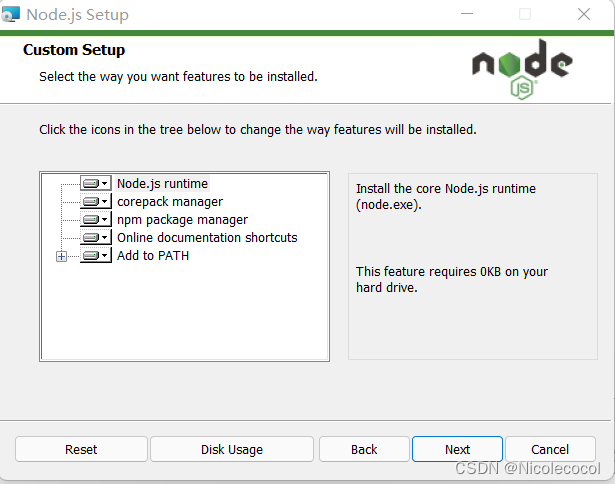615x484 pixels.
Task: Click the Node.js logo in header
Action: tap(522, 68)
